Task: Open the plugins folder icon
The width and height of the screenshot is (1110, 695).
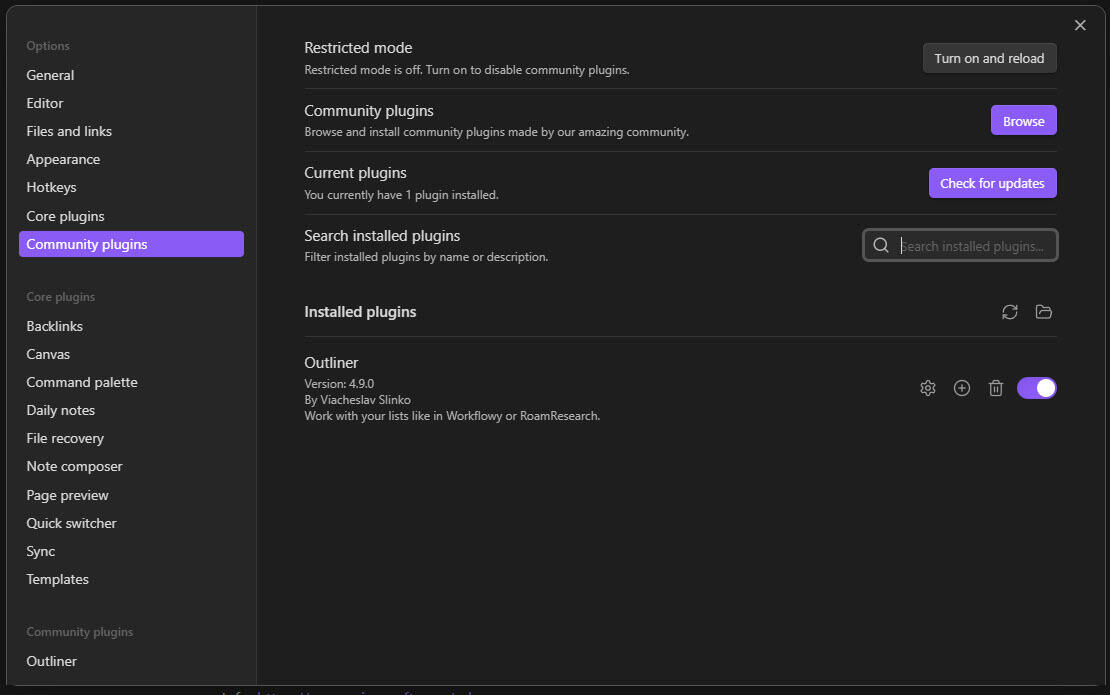Action: (1043, 312)
